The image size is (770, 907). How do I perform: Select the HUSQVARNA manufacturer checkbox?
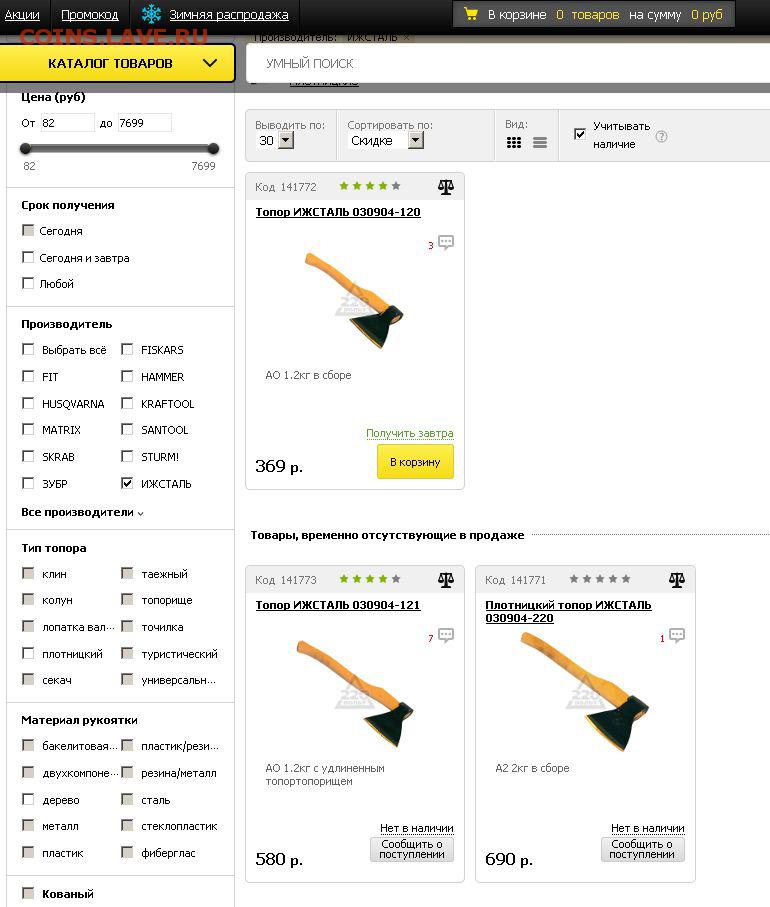28,403
